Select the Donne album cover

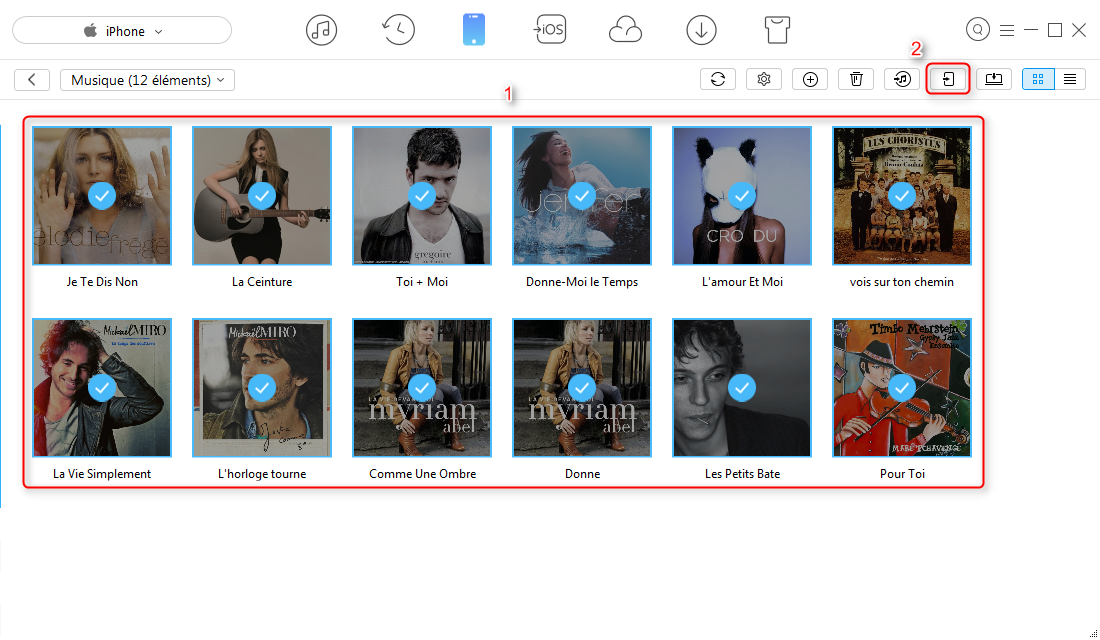point(582,387)
